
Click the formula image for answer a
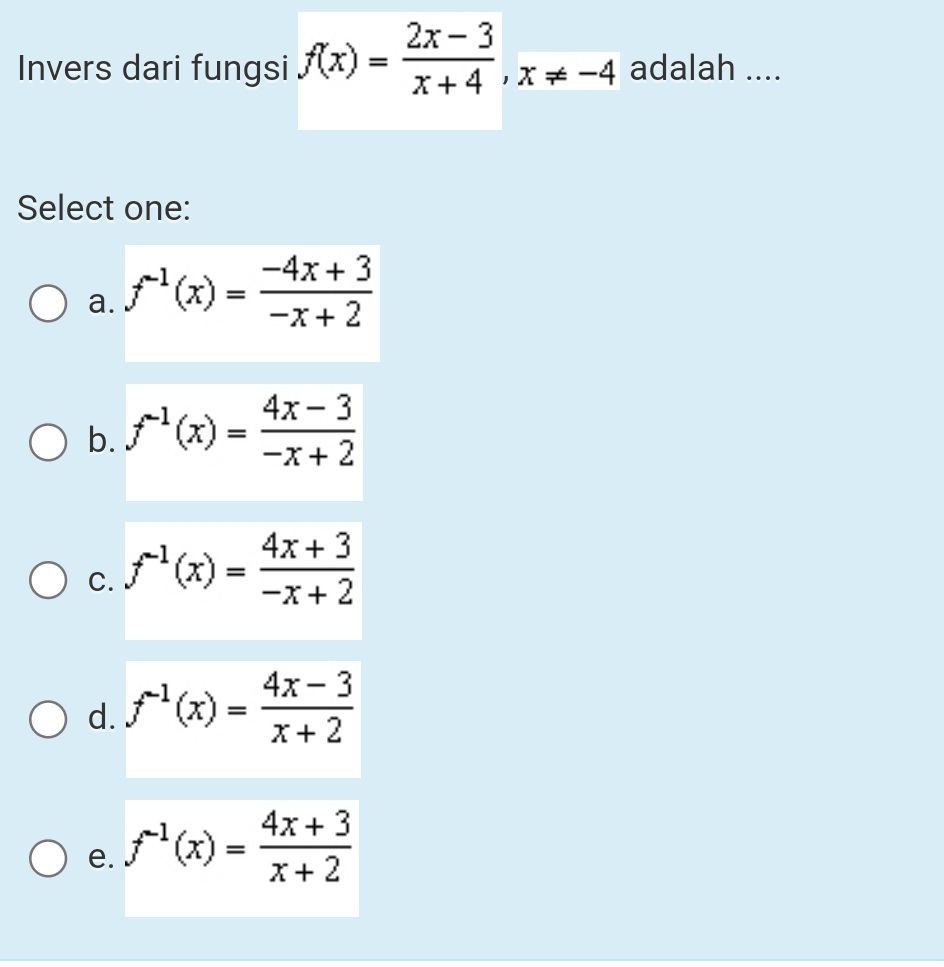tap(252, 302)
